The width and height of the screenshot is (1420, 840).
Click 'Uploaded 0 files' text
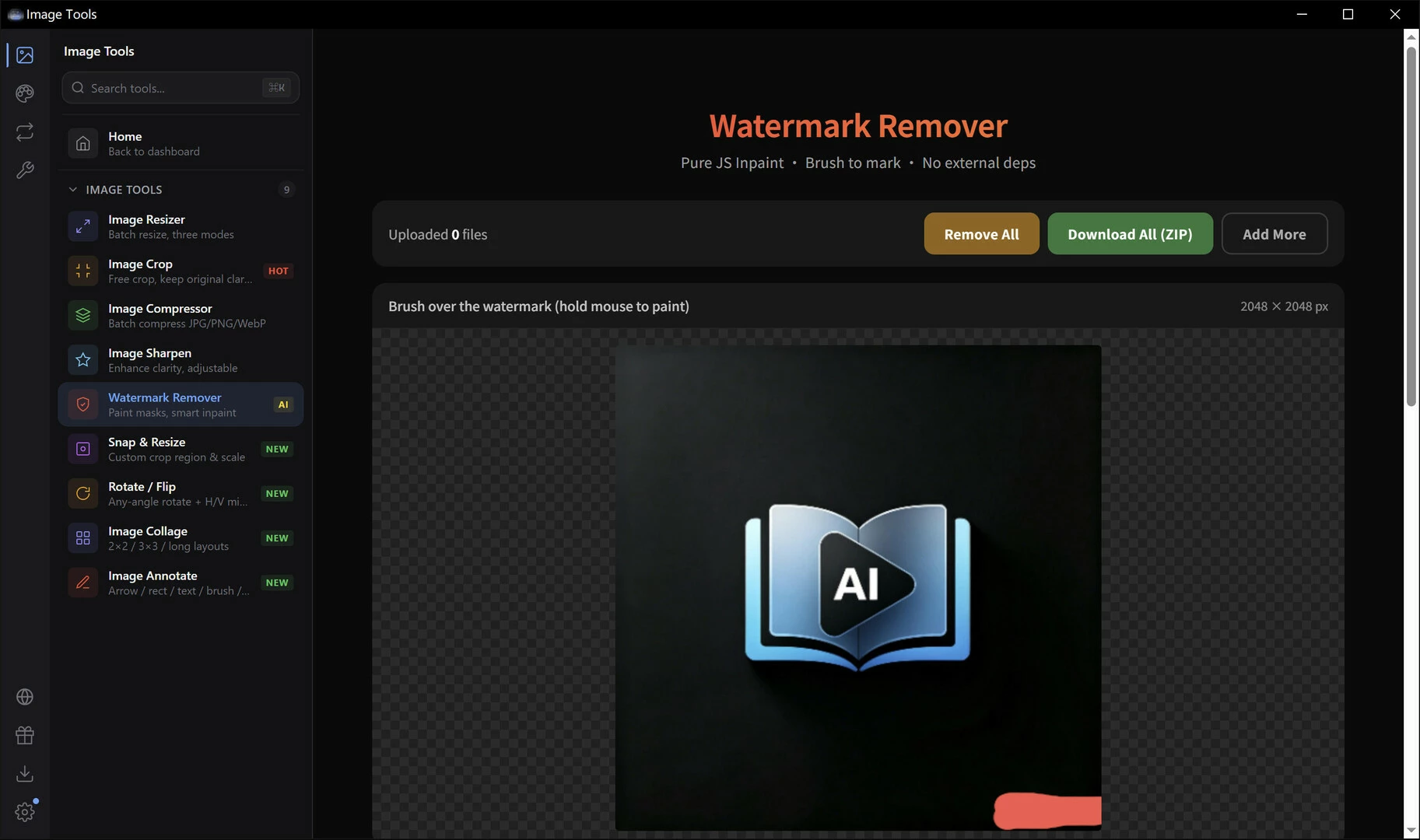click(x=437, y=235)
